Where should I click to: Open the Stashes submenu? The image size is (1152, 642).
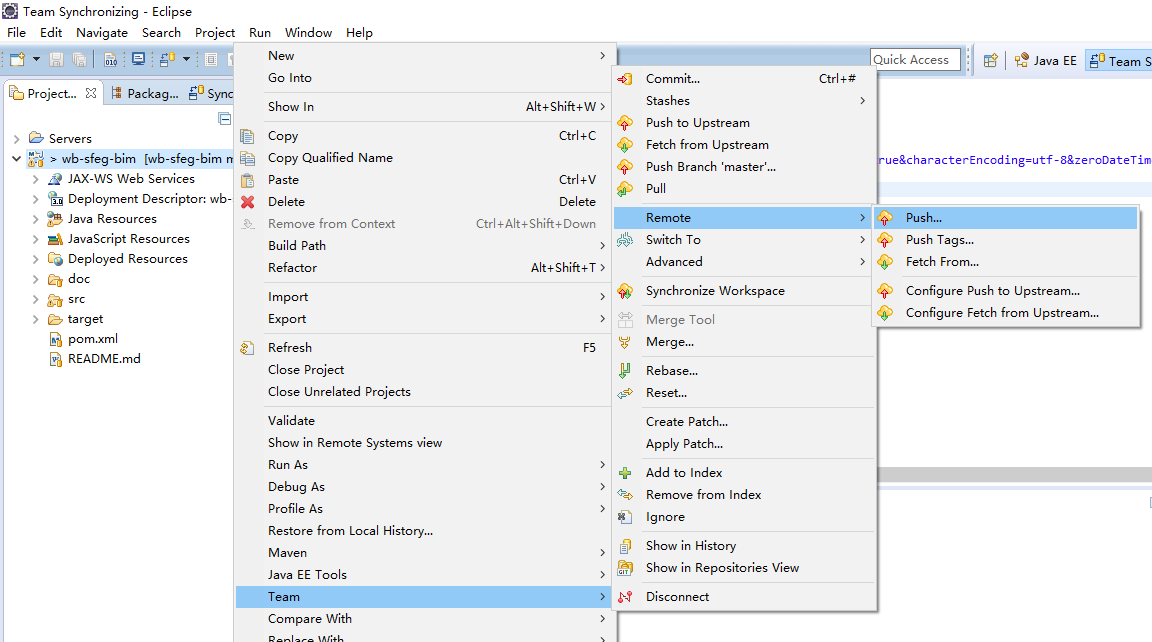click(744, 101)
